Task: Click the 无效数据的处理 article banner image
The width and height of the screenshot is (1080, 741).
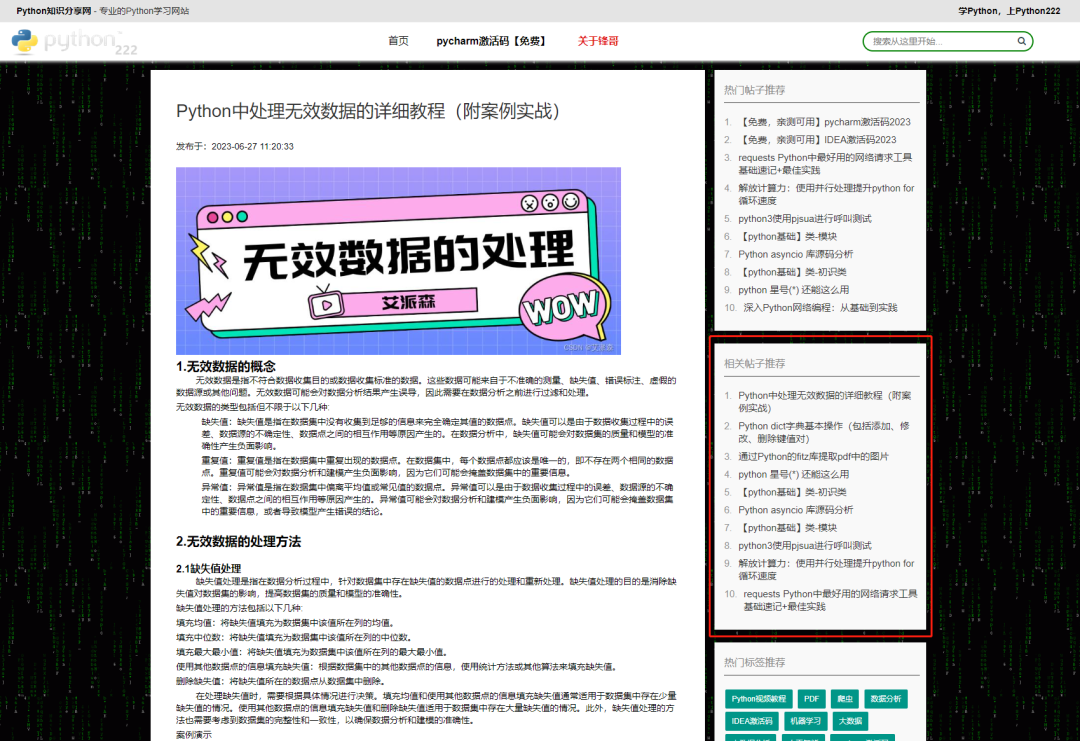Action: (398, 260)
